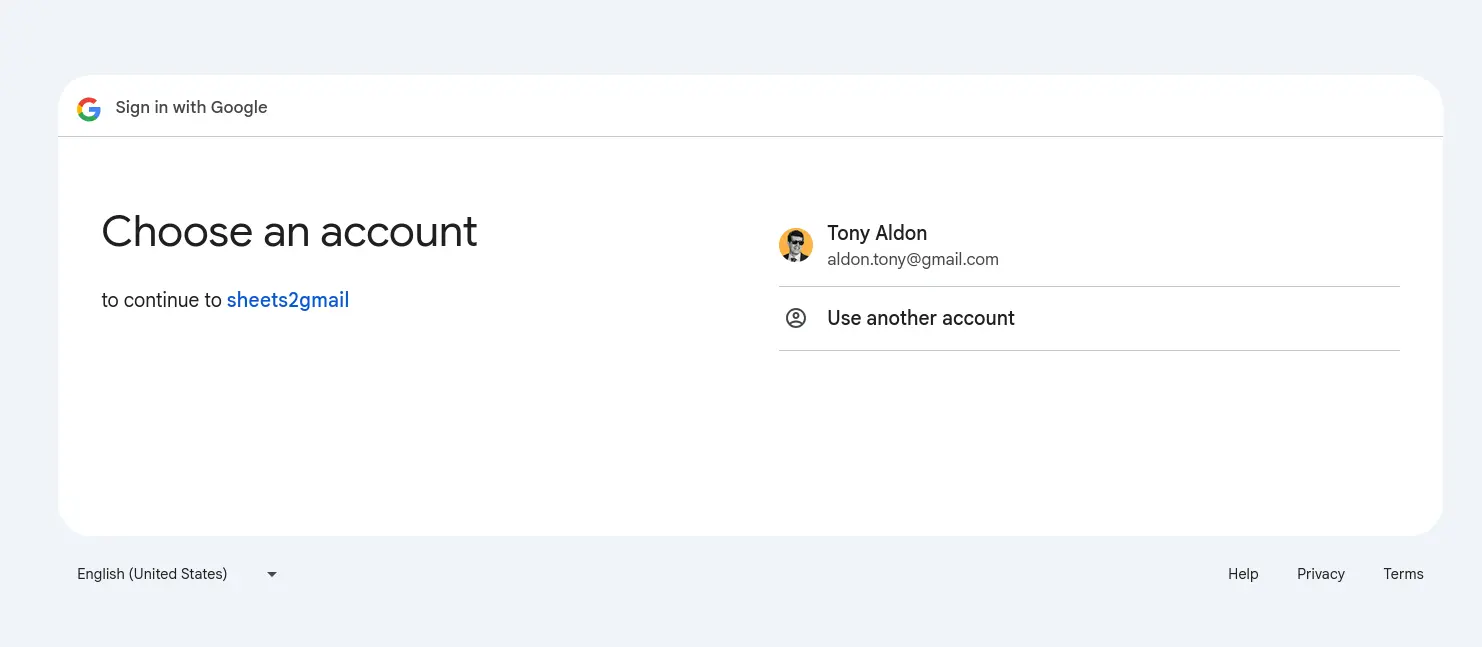Click the Choose an account heading

(290, 232)
